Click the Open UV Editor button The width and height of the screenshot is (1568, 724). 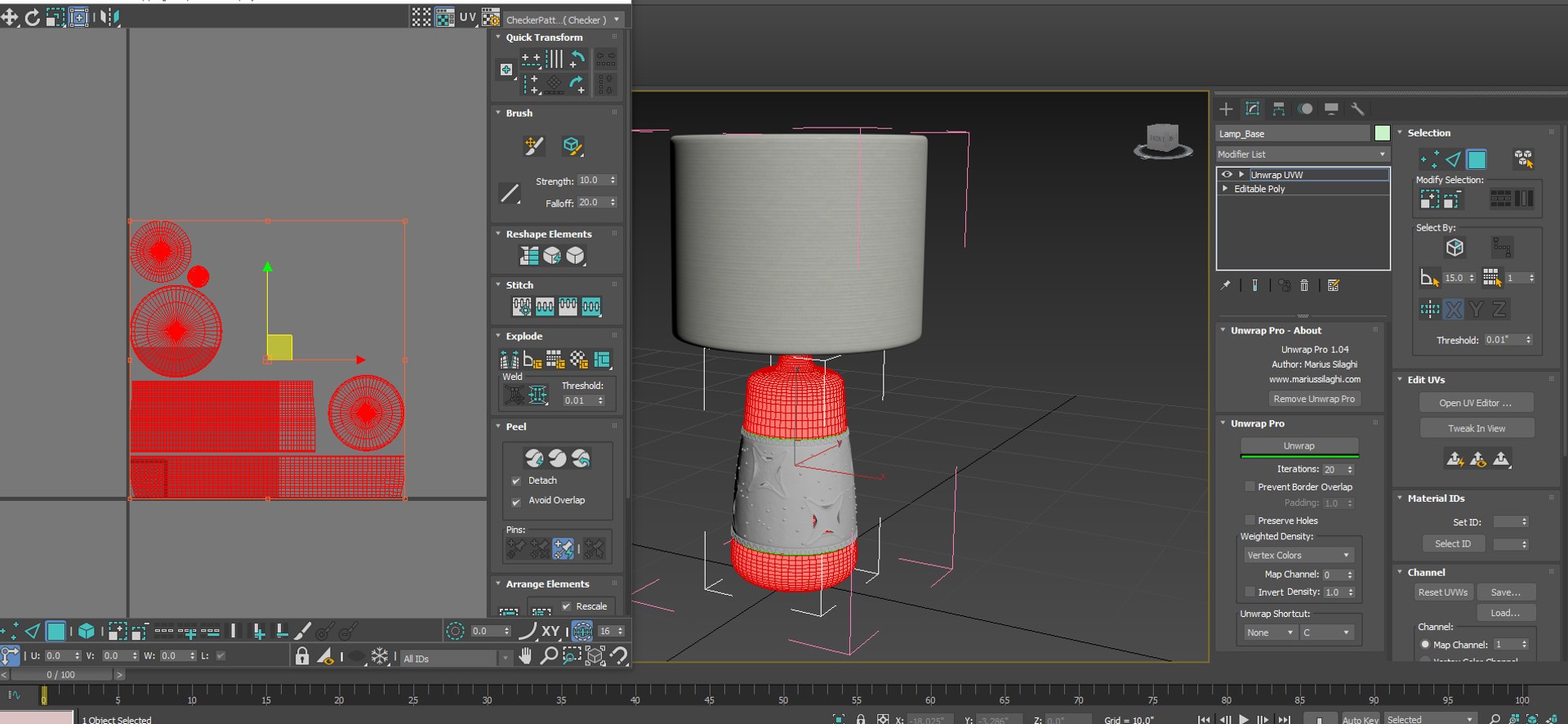[x=1476, y=403]
